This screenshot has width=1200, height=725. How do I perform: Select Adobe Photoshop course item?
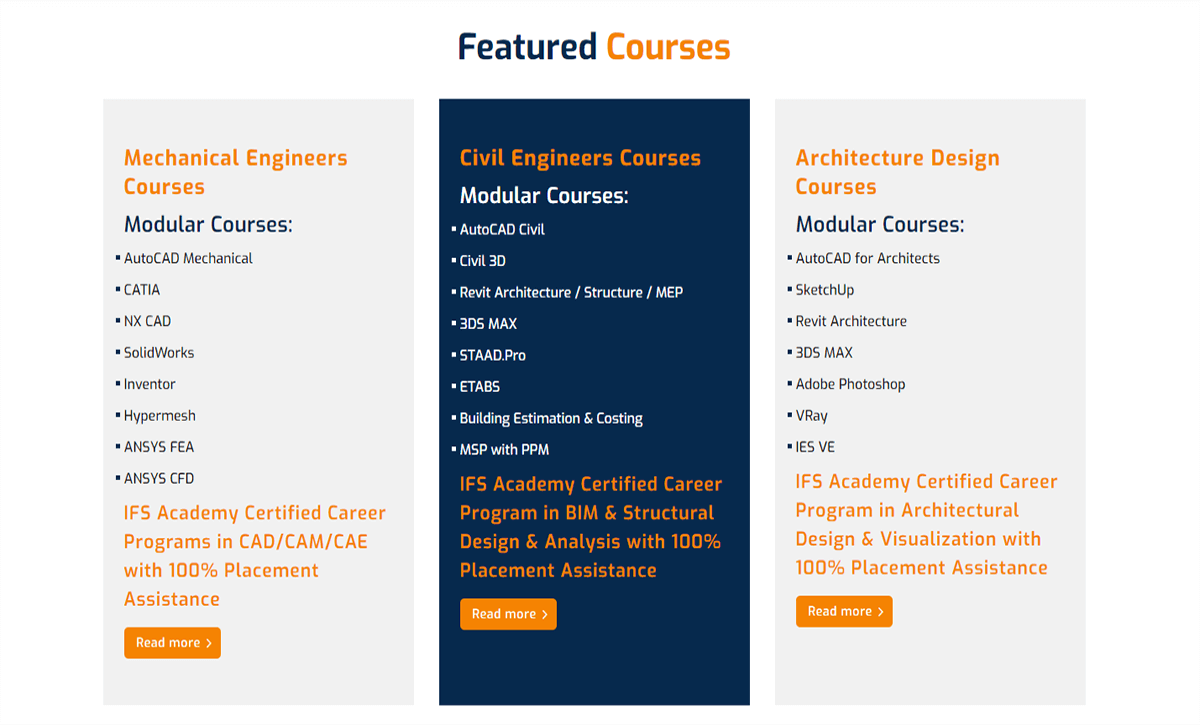(x=850, y=384)
